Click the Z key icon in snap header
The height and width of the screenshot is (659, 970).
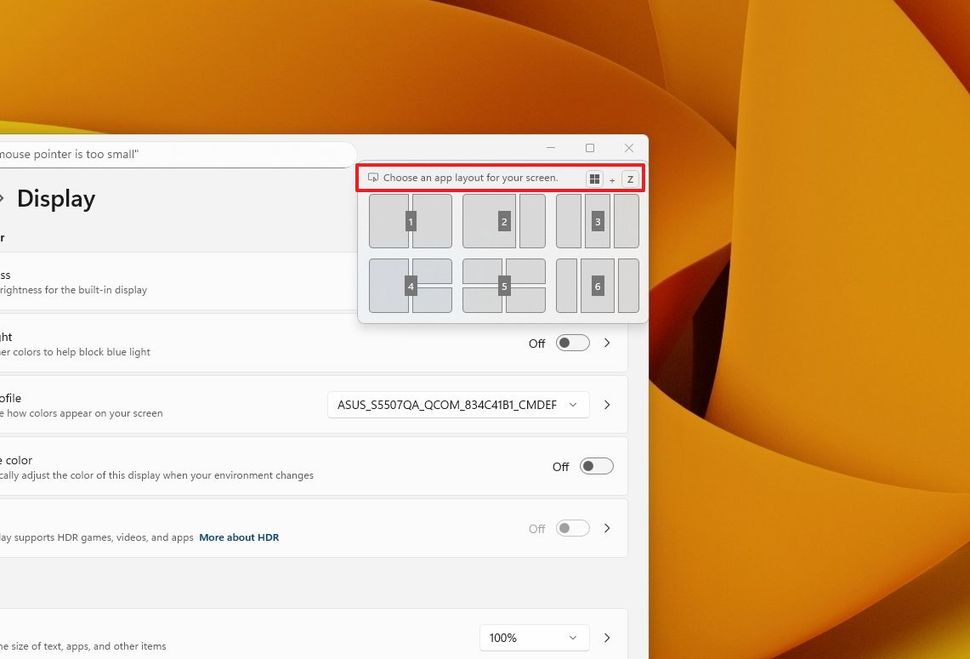click(x=630, y=179)
